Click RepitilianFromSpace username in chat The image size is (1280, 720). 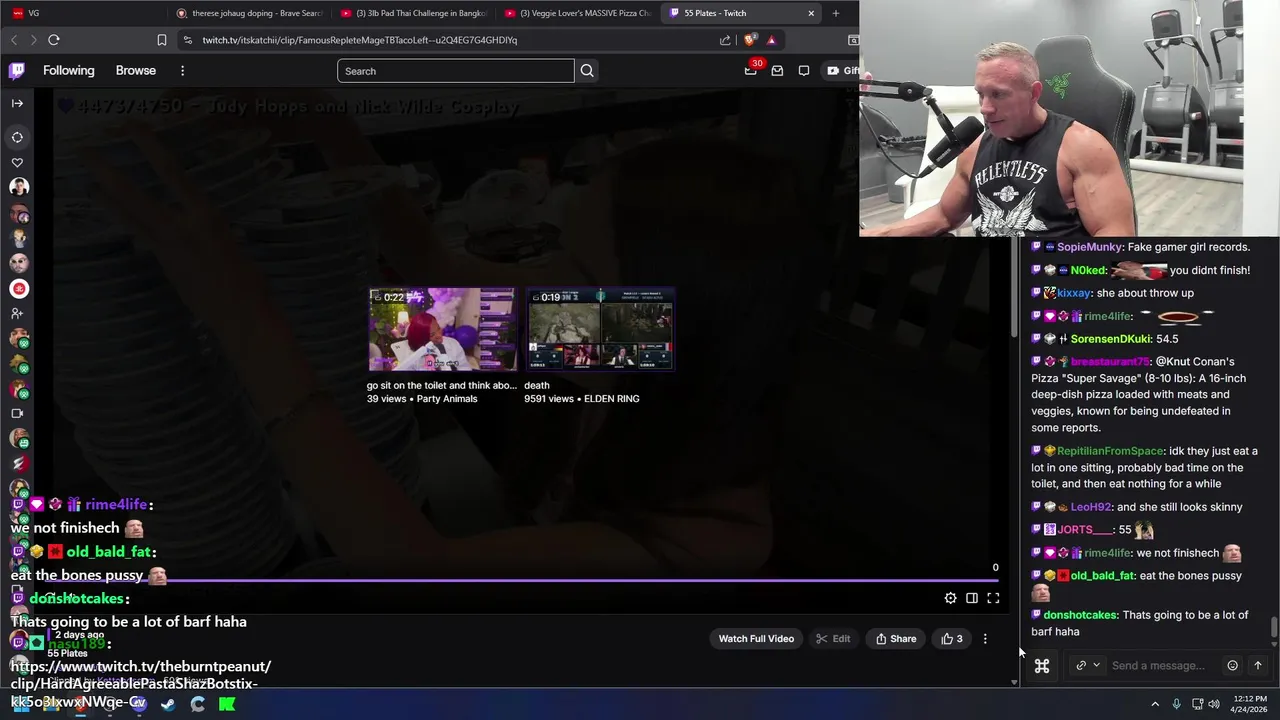click(1110, 451)
